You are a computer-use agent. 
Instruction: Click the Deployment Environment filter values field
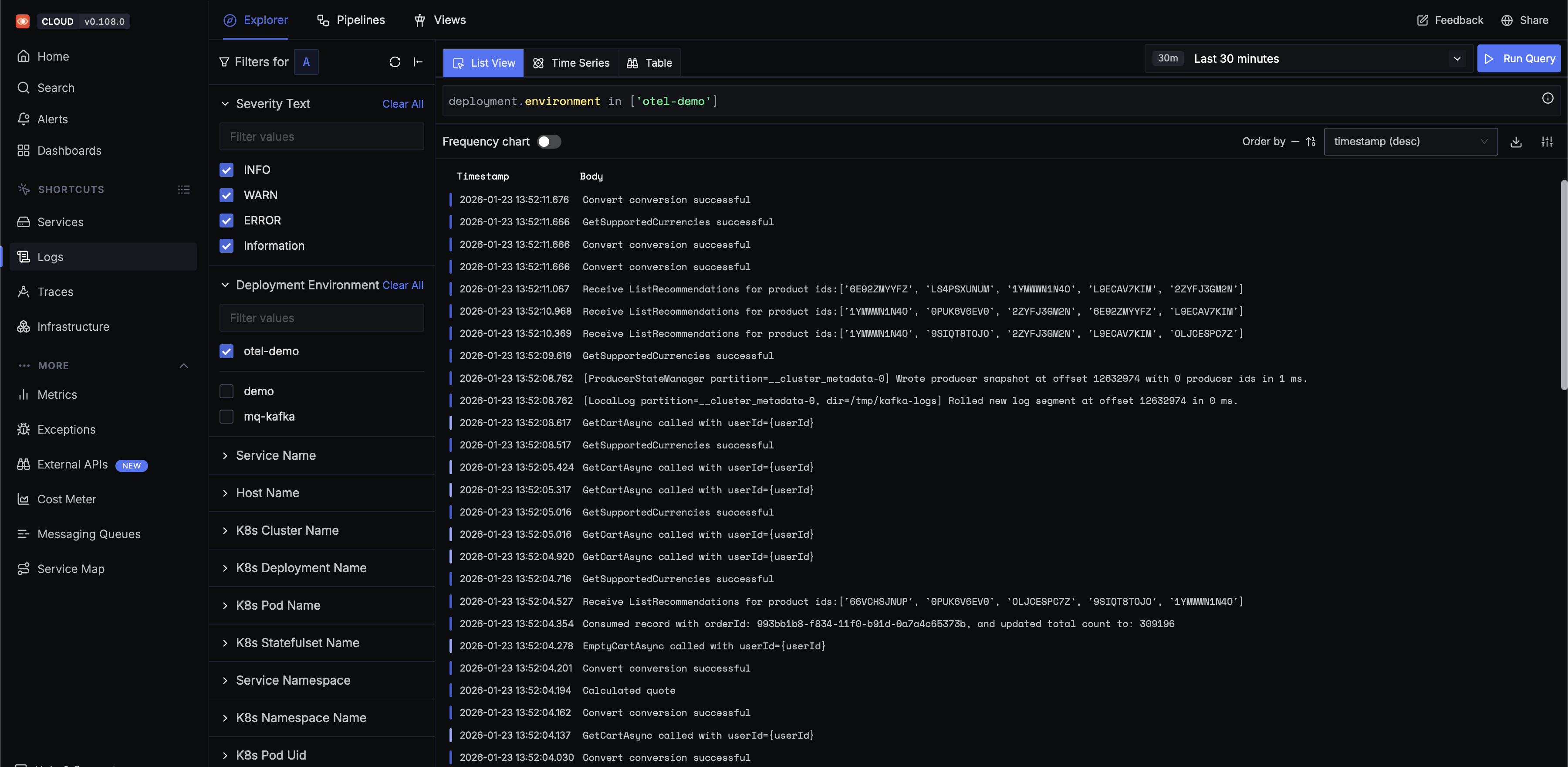coord(321,318)
